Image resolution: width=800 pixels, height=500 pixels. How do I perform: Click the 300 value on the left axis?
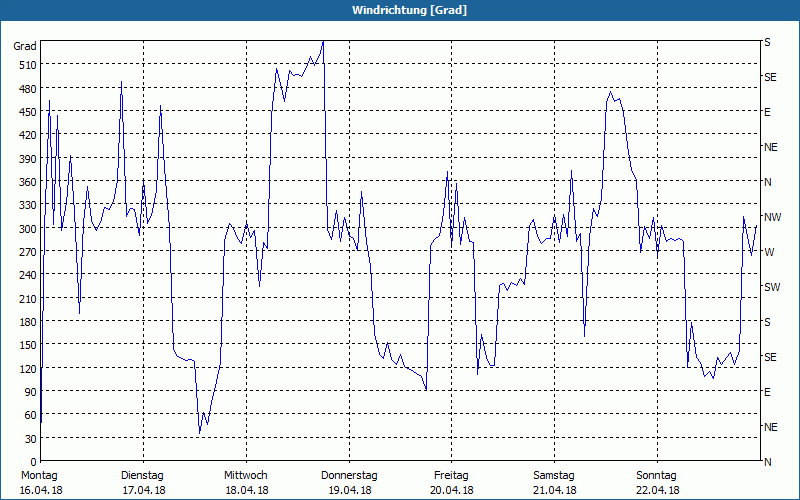tap(28, 229)
